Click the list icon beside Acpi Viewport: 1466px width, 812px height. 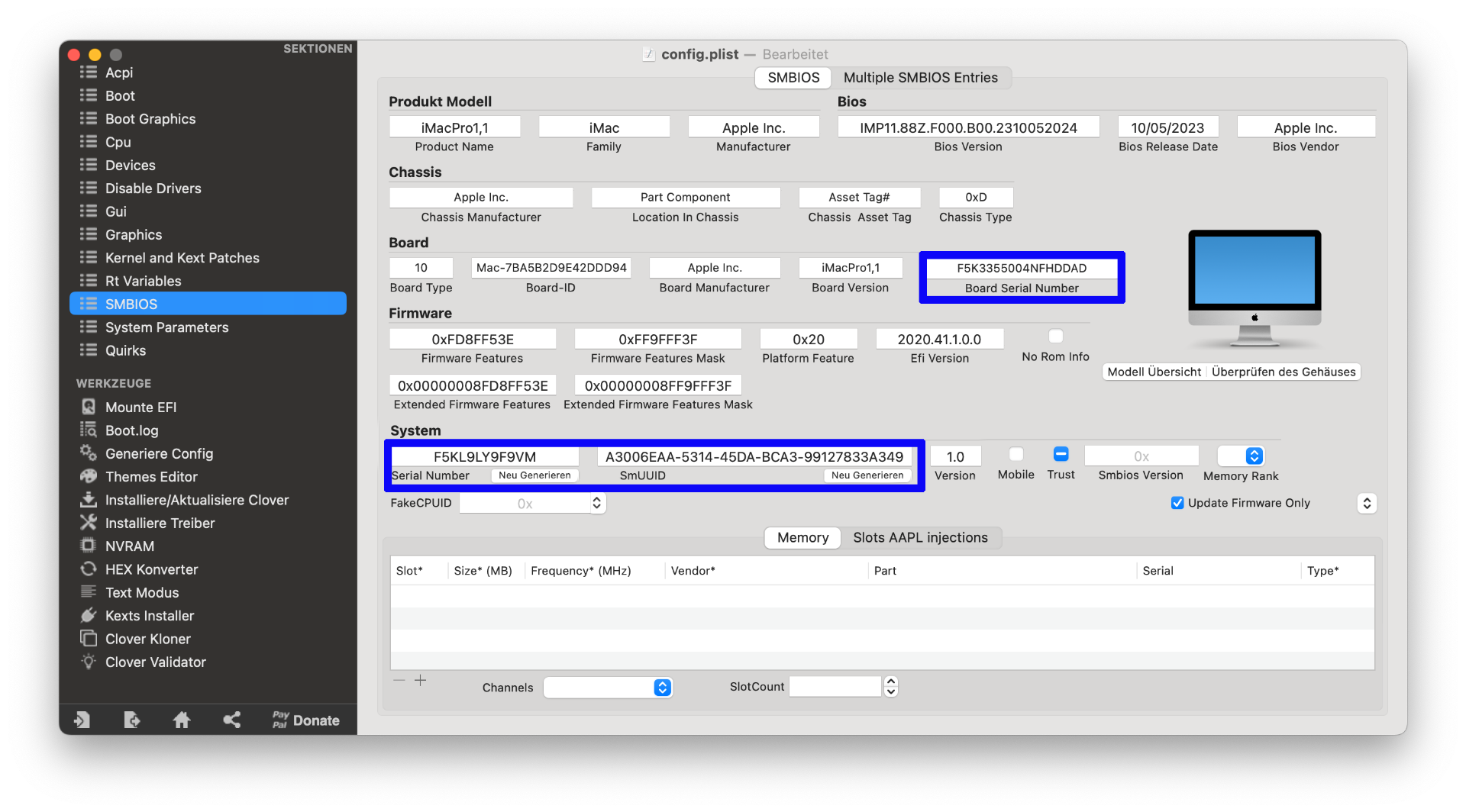(89, 72)
